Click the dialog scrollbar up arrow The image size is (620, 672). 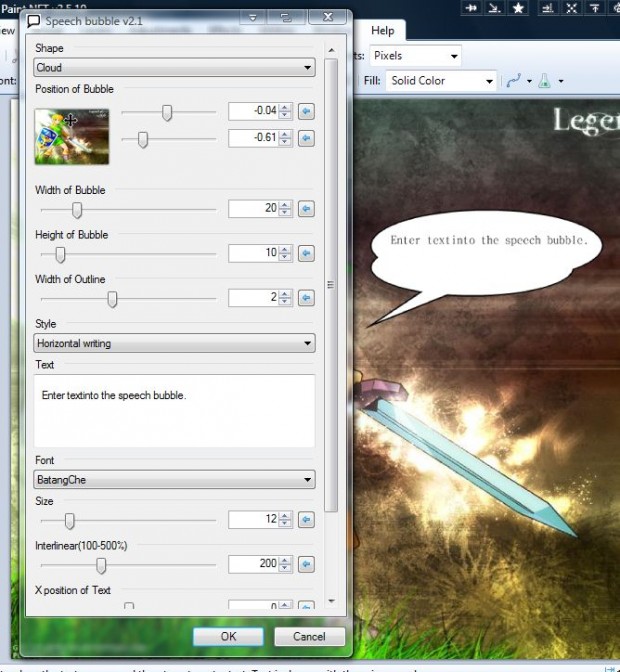(x=331, y=50)
